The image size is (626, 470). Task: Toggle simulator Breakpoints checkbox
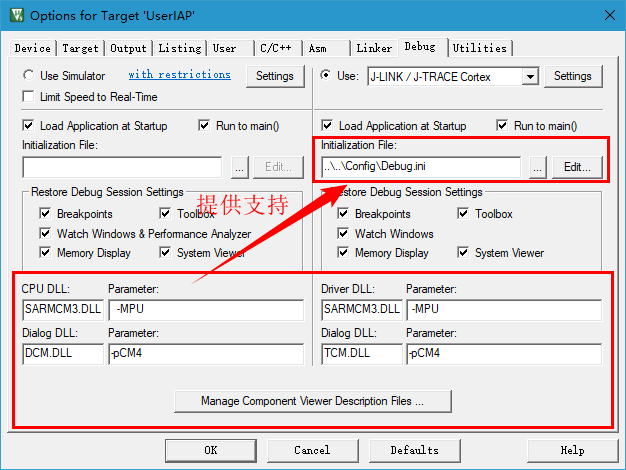click(x=45, y=214)
